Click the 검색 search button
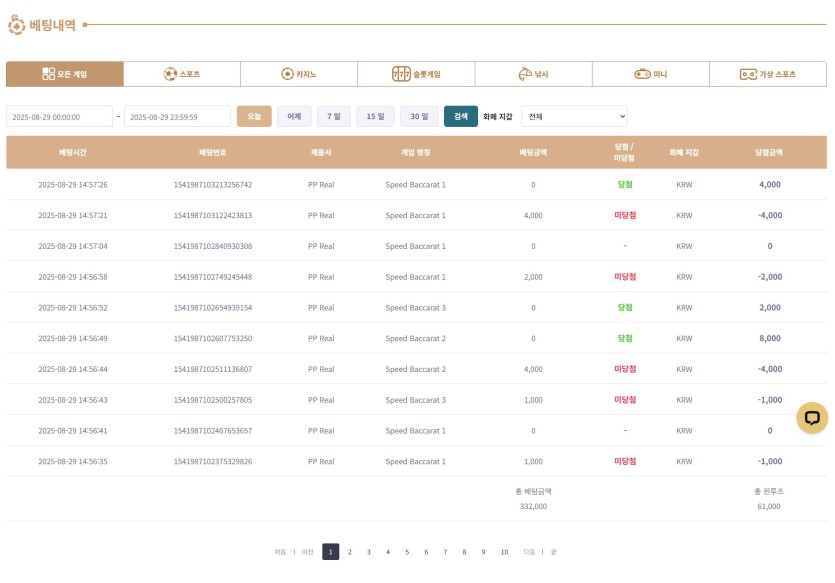 tap(461, 117)
